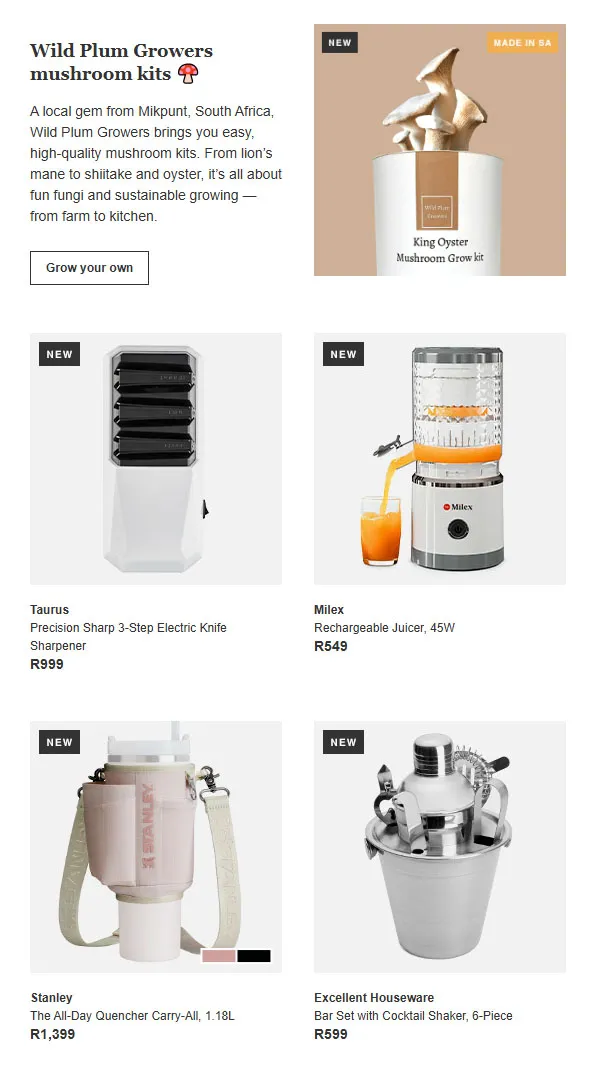Click the Wild Plum Growers mushroom kits heading
Viewport: 598px width, 1066px height.
pyautogui.click(x=121, y=62)
